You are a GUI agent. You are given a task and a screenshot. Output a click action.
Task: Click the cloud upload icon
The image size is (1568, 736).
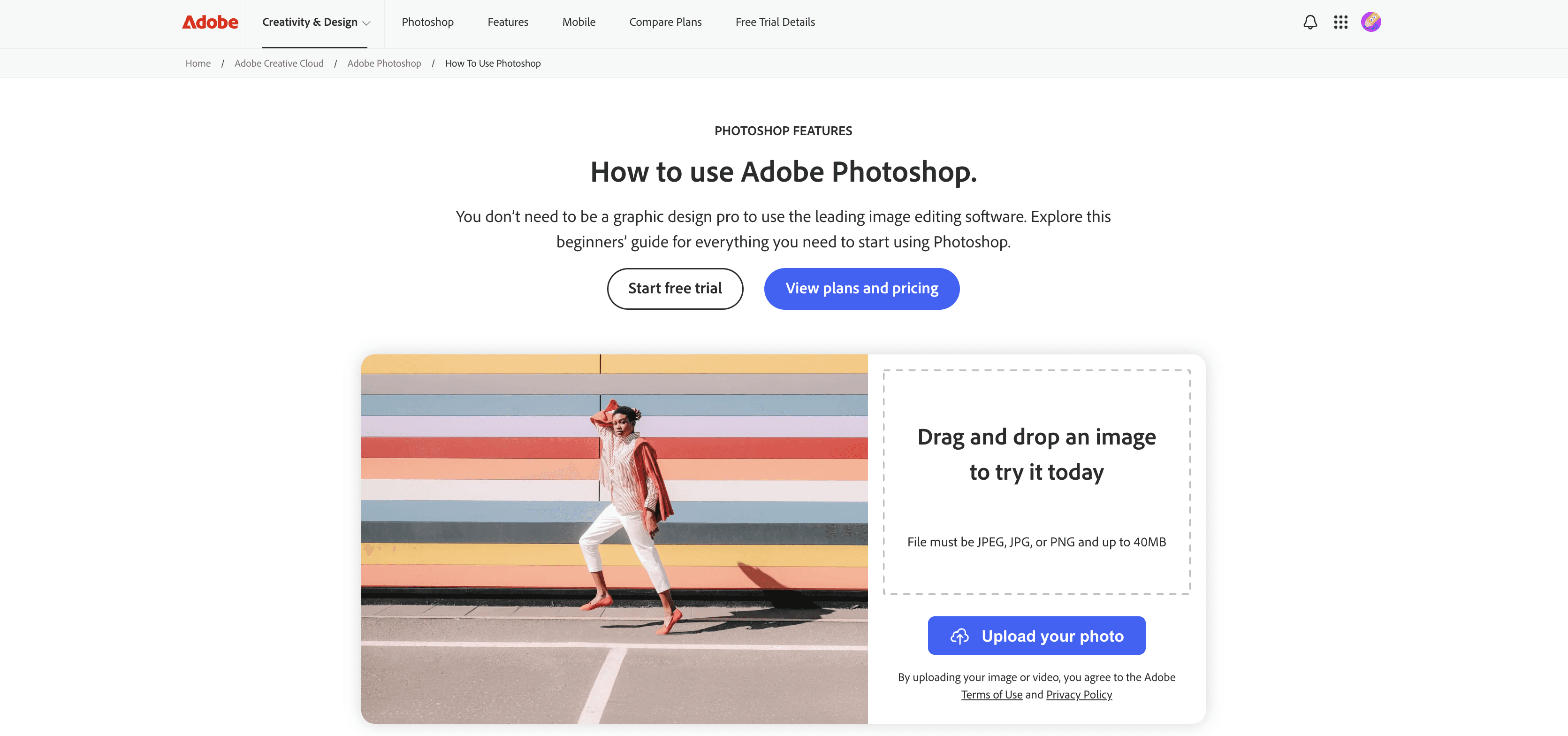(959, 636)
